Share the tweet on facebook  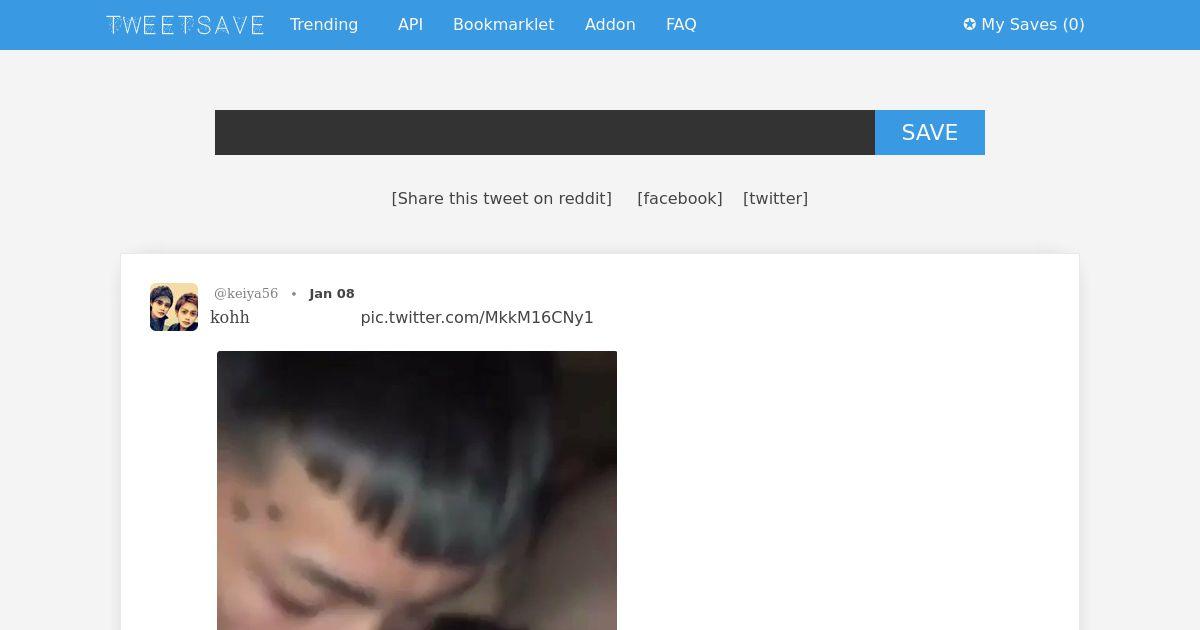click(x=680, y=198)
